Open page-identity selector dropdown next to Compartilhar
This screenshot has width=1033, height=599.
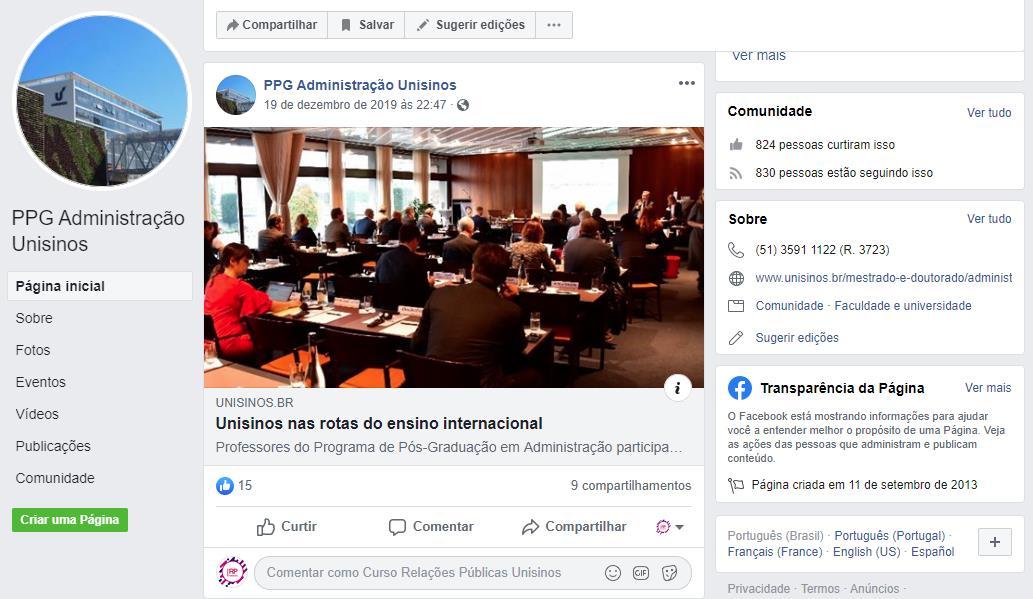[x=670, y=527]
